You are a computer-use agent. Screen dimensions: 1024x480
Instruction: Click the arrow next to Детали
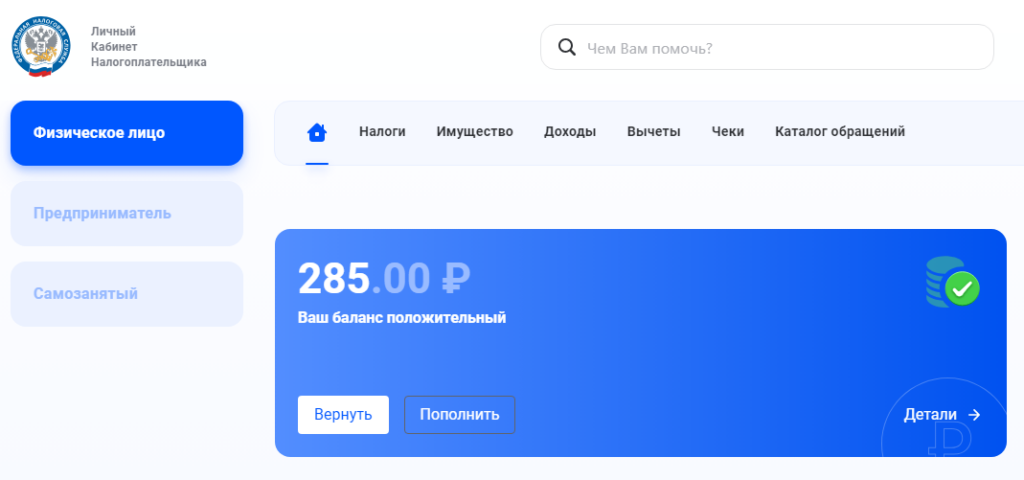click(974, 415)
